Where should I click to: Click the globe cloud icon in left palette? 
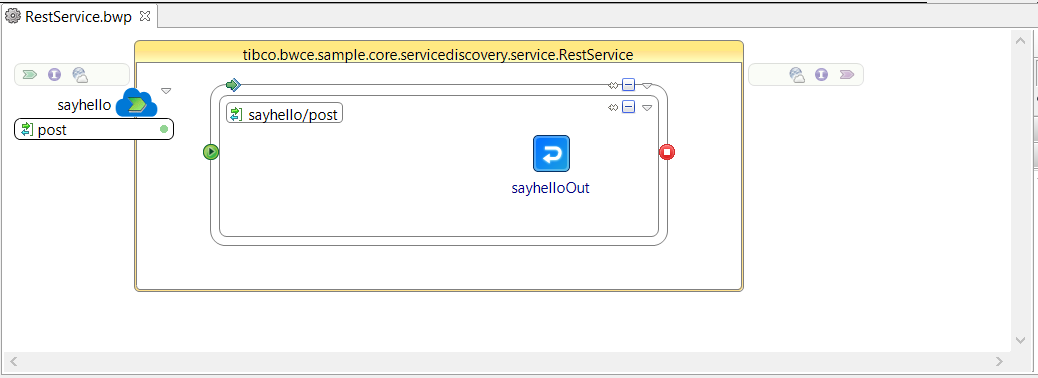tap(80, 75)
